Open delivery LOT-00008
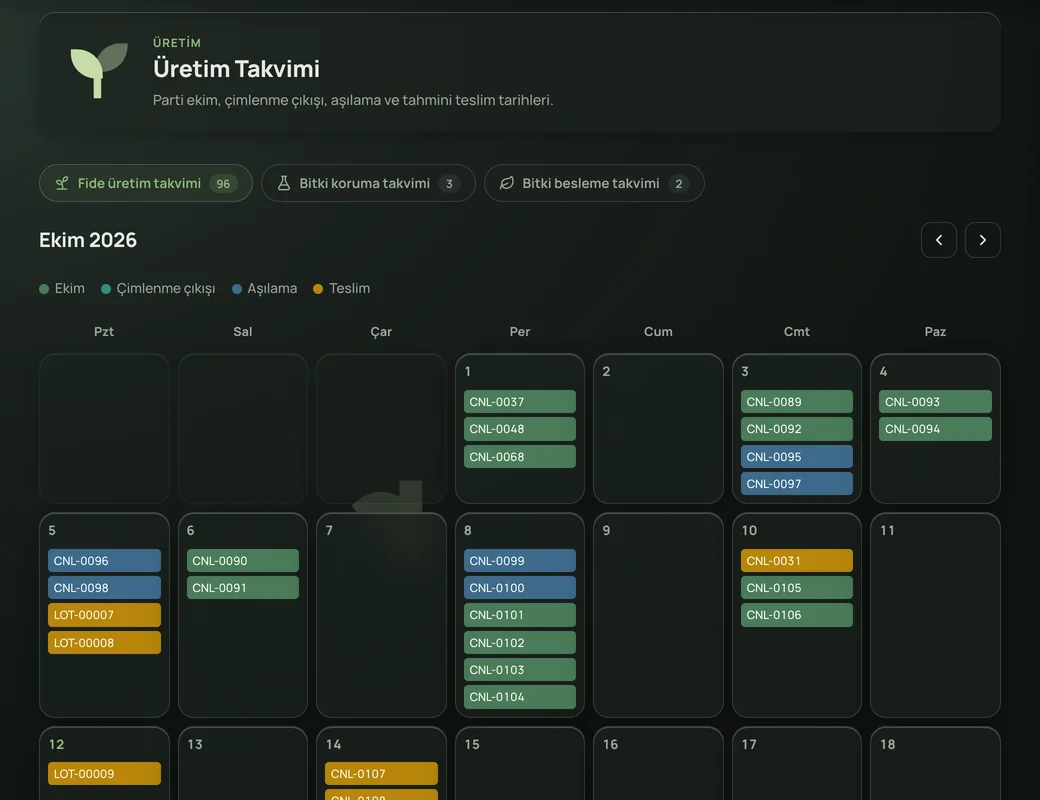This screenshot has width=1040, height=800. tap(104, 642)
